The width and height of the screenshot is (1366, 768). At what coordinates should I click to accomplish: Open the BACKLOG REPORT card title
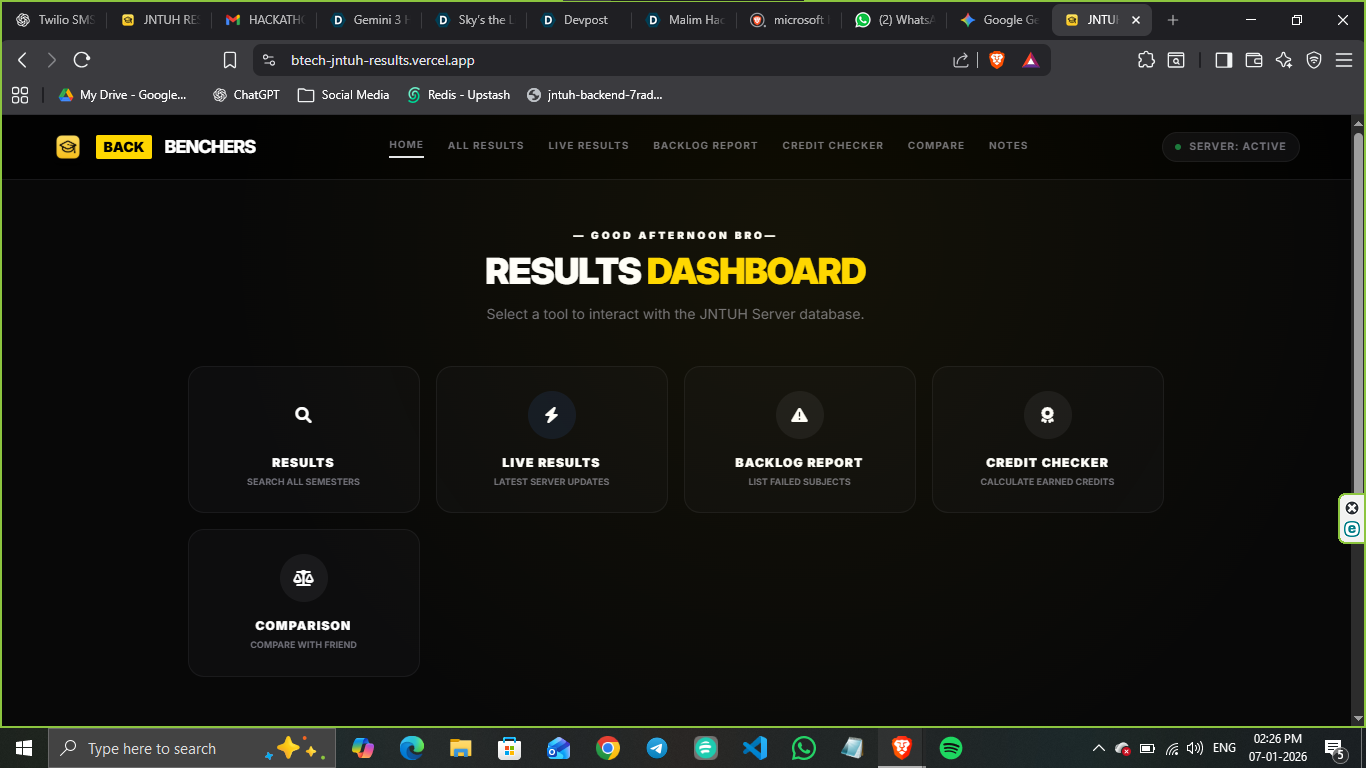click(x=799, y=463)
